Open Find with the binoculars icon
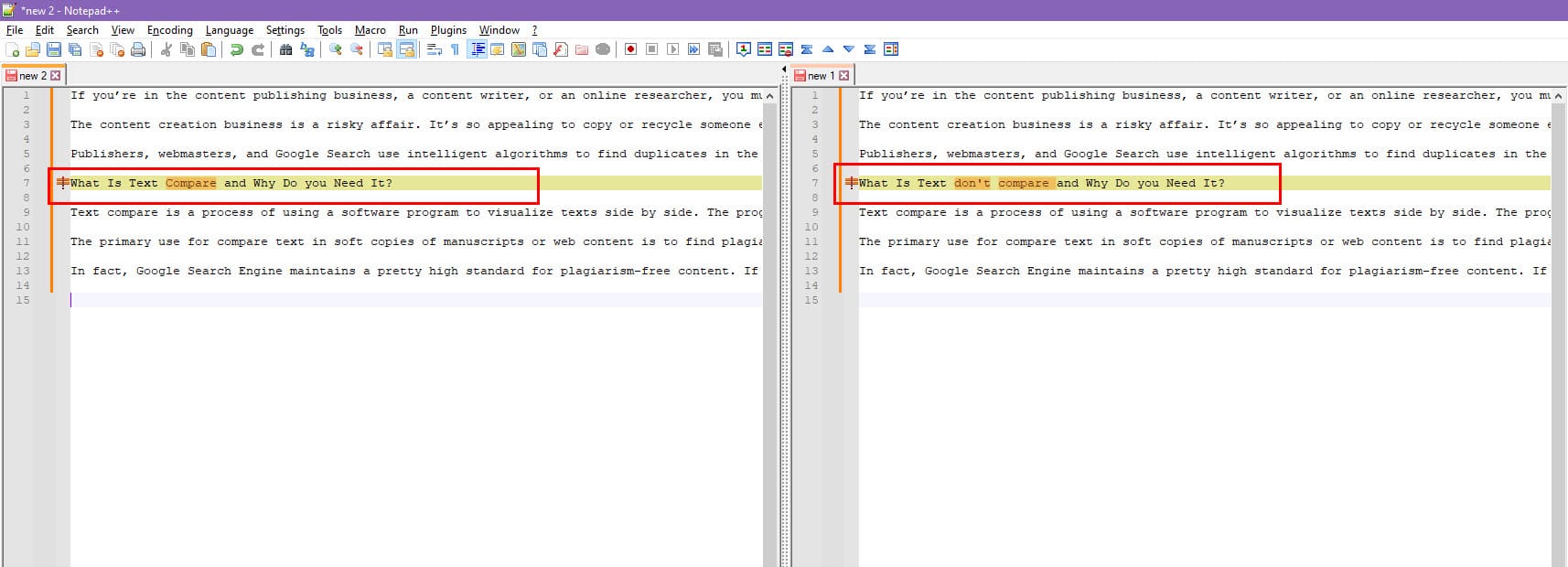 [x=285, y=49]
